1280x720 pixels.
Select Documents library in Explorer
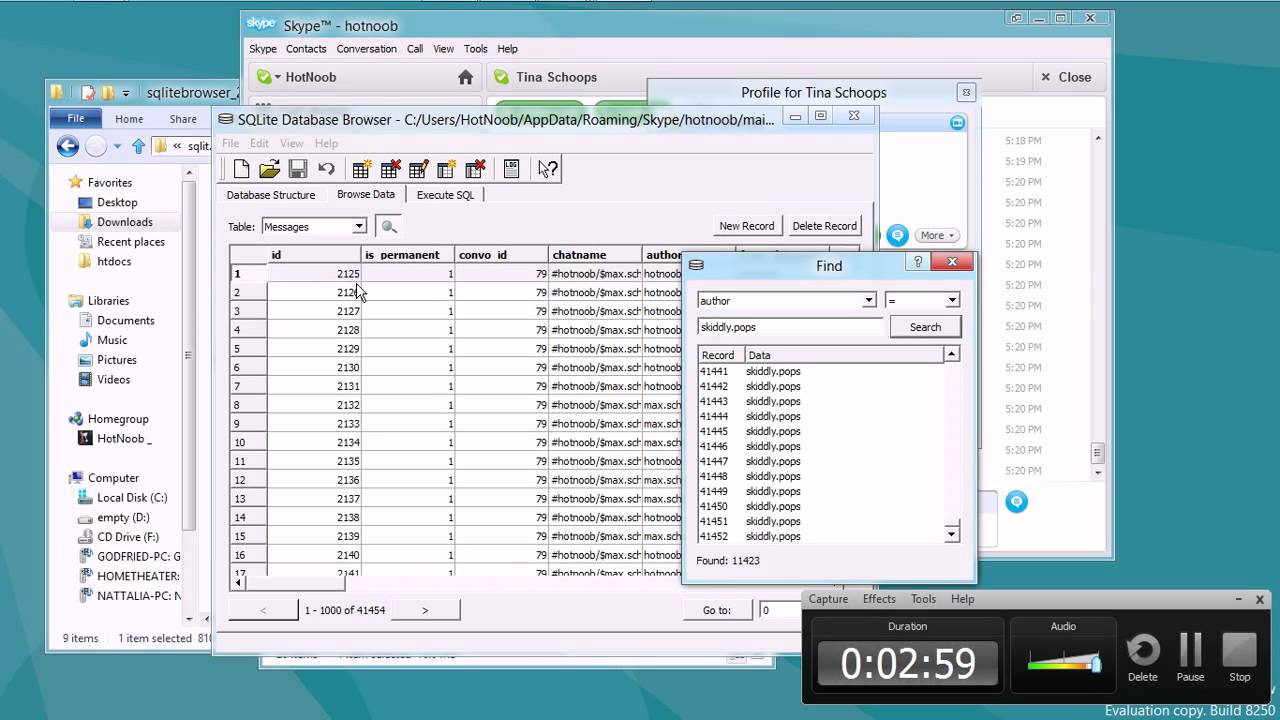click(x=125, y=321)
